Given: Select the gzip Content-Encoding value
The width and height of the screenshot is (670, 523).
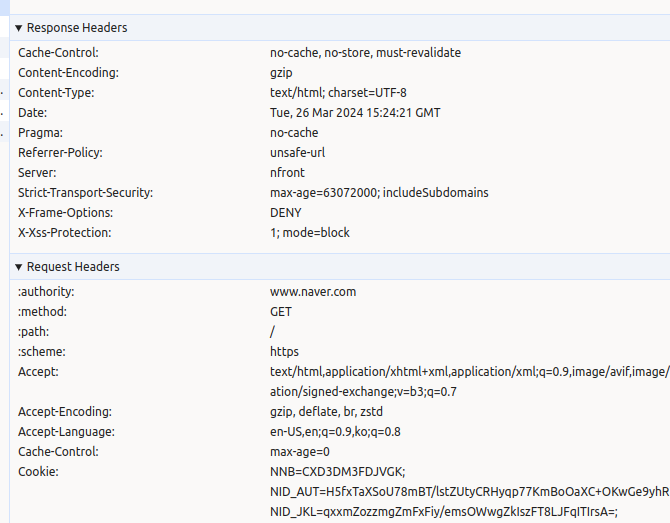Looking at the screenshot, I should click(x=281, y=73).
